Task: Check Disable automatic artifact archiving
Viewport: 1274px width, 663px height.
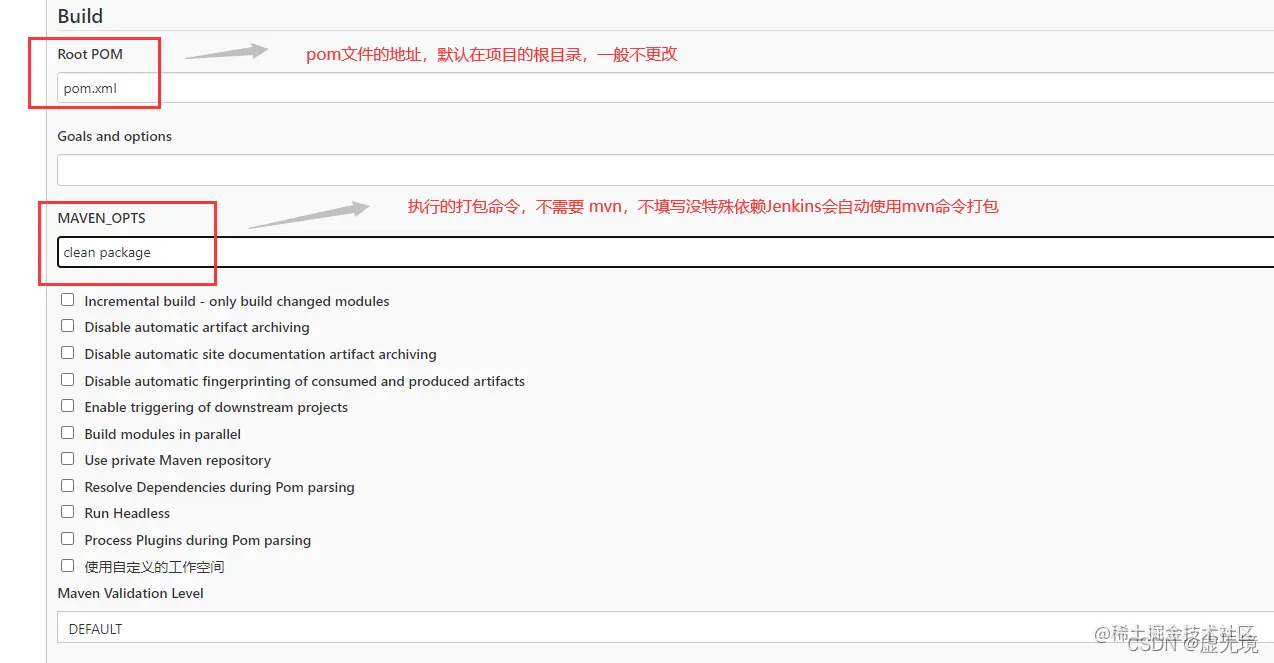Action: 68,326
